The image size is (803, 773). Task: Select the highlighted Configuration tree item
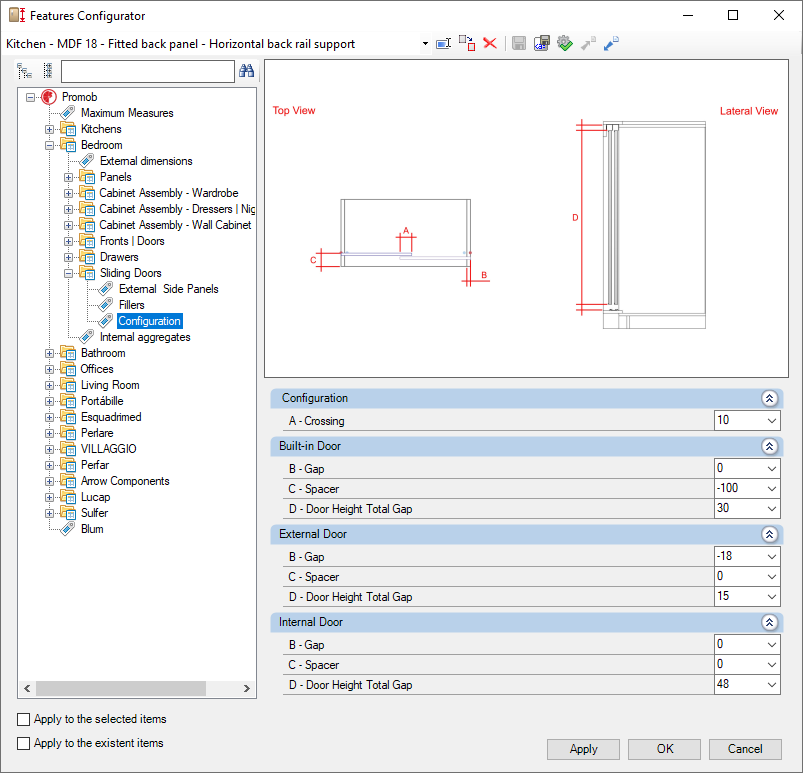point(150,321)
